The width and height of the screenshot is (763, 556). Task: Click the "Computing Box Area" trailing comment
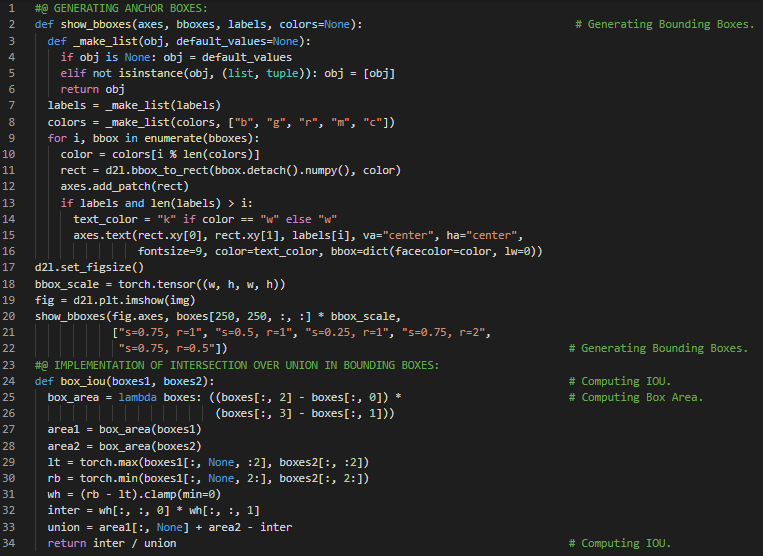[x=642, y=398]
